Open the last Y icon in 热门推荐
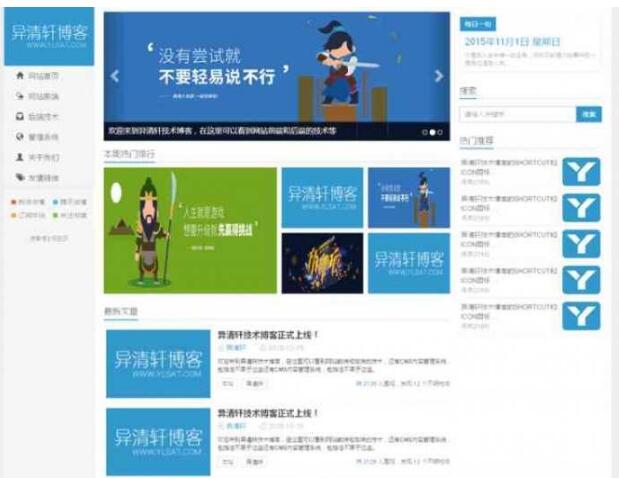The height and width of the screenshot is (478, 619). [580, 316]
